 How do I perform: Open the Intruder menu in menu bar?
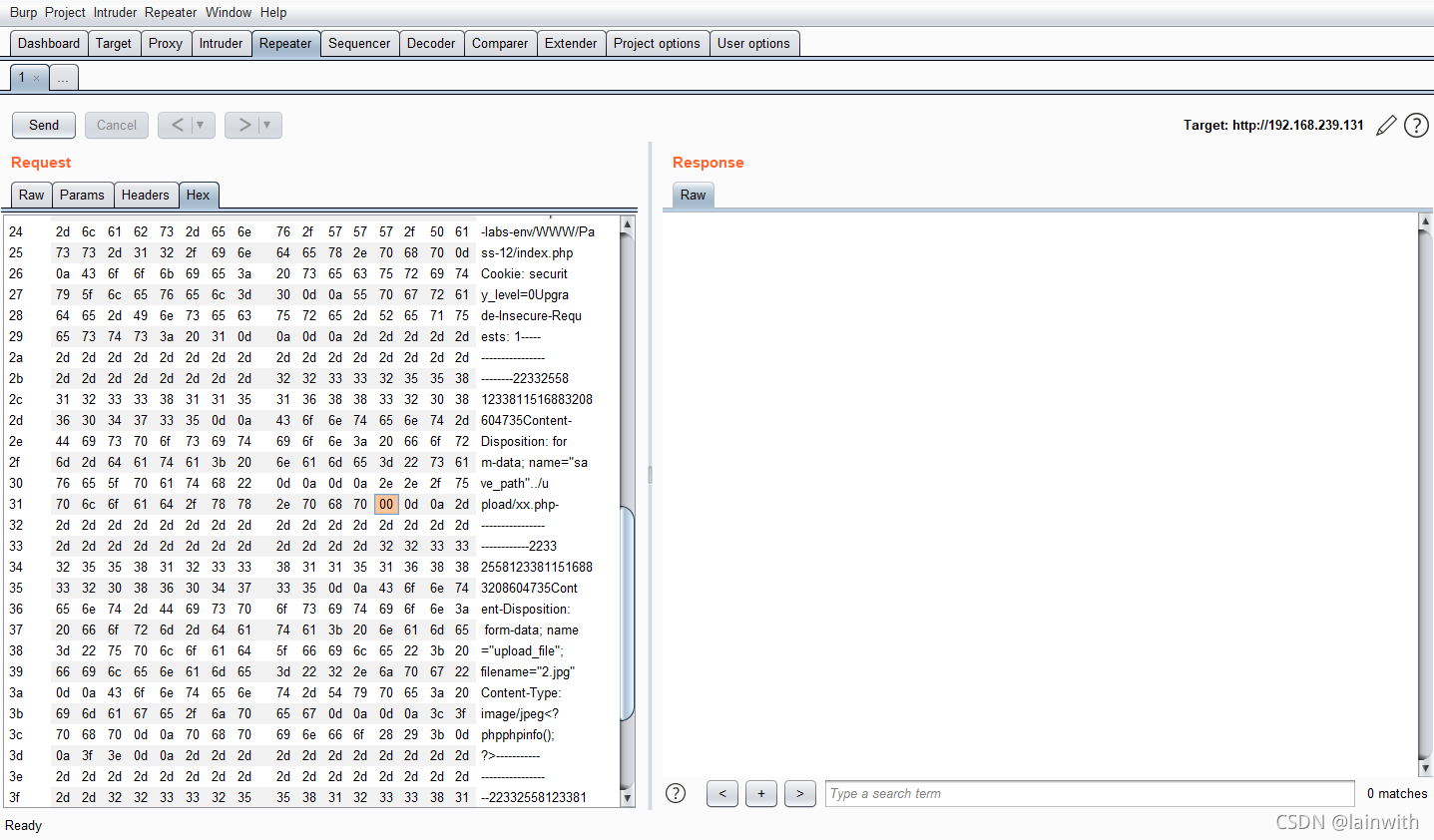coord(116,12)
